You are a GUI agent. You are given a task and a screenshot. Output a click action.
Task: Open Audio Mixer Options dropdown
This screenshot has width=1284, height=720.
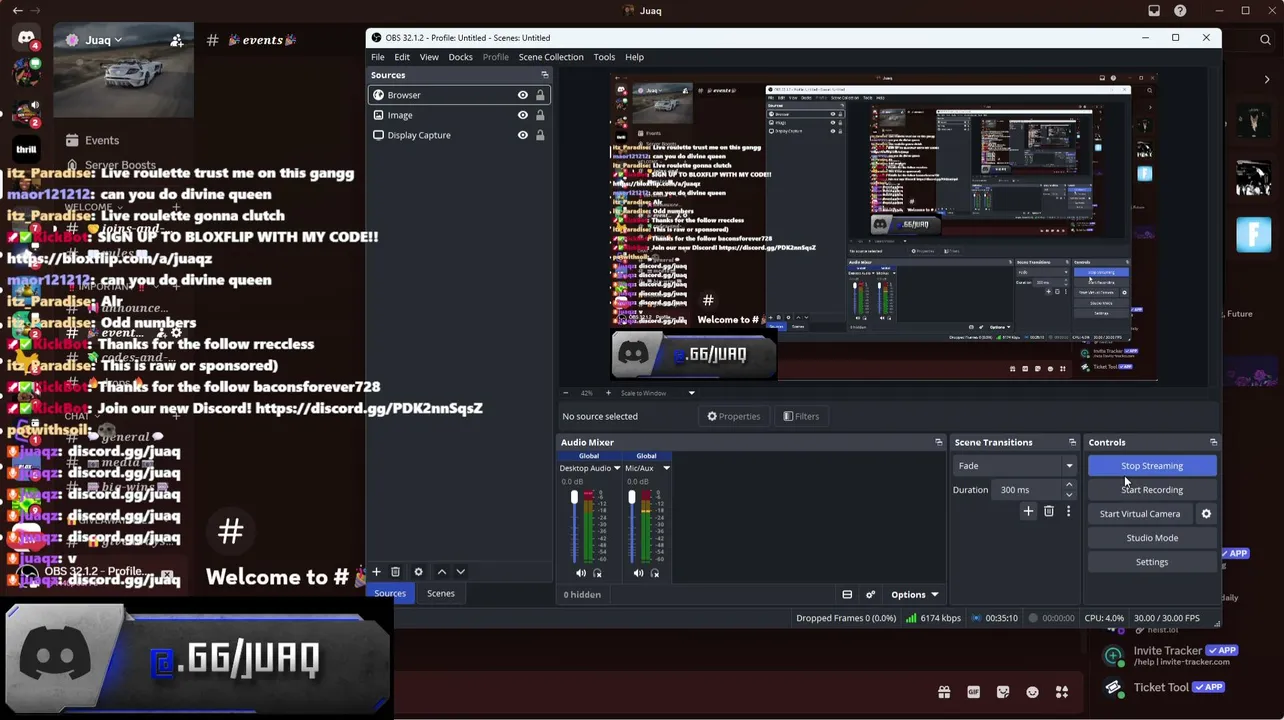(915, 595)
